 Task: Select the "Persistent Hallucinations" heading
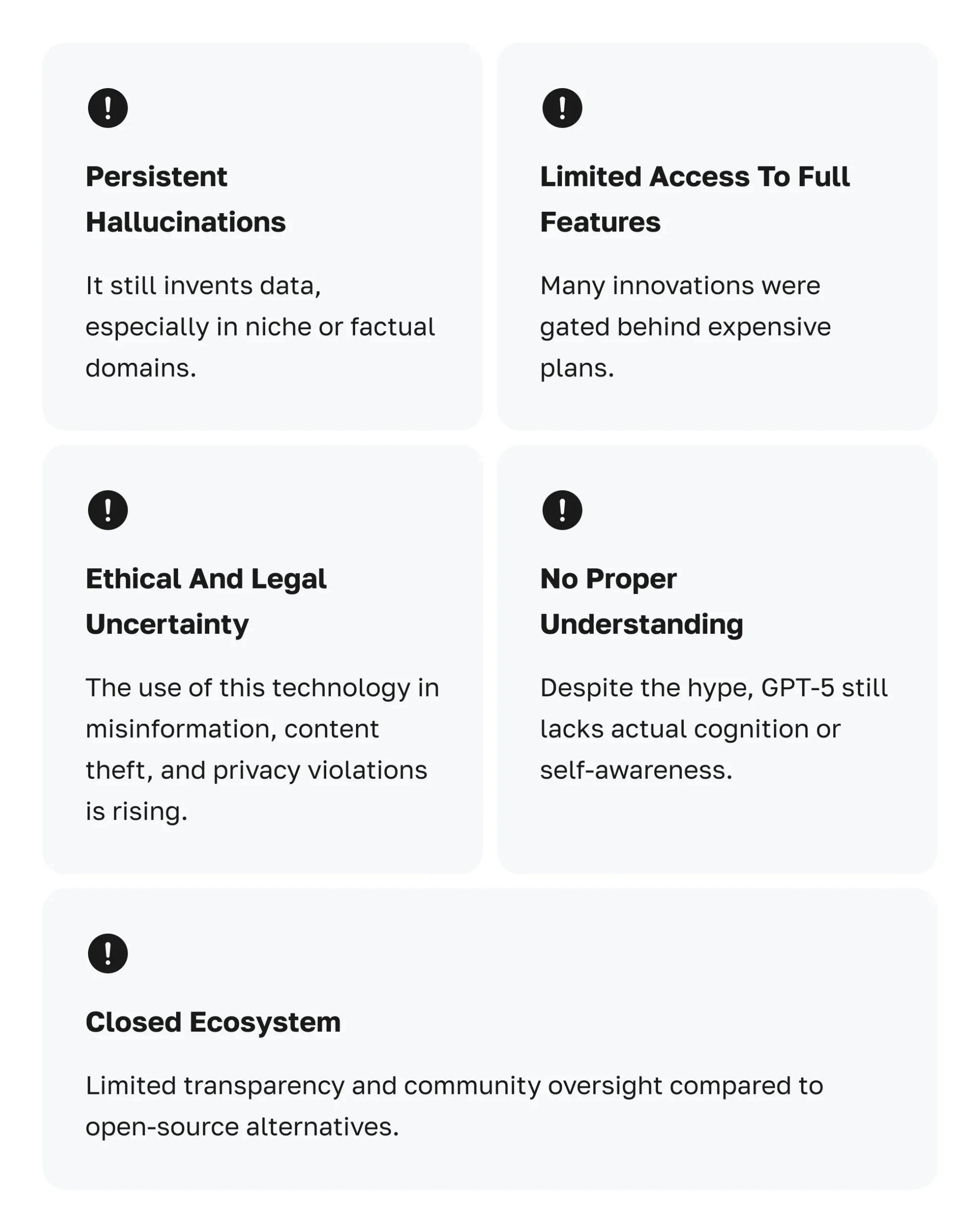(x=186, y=199)
